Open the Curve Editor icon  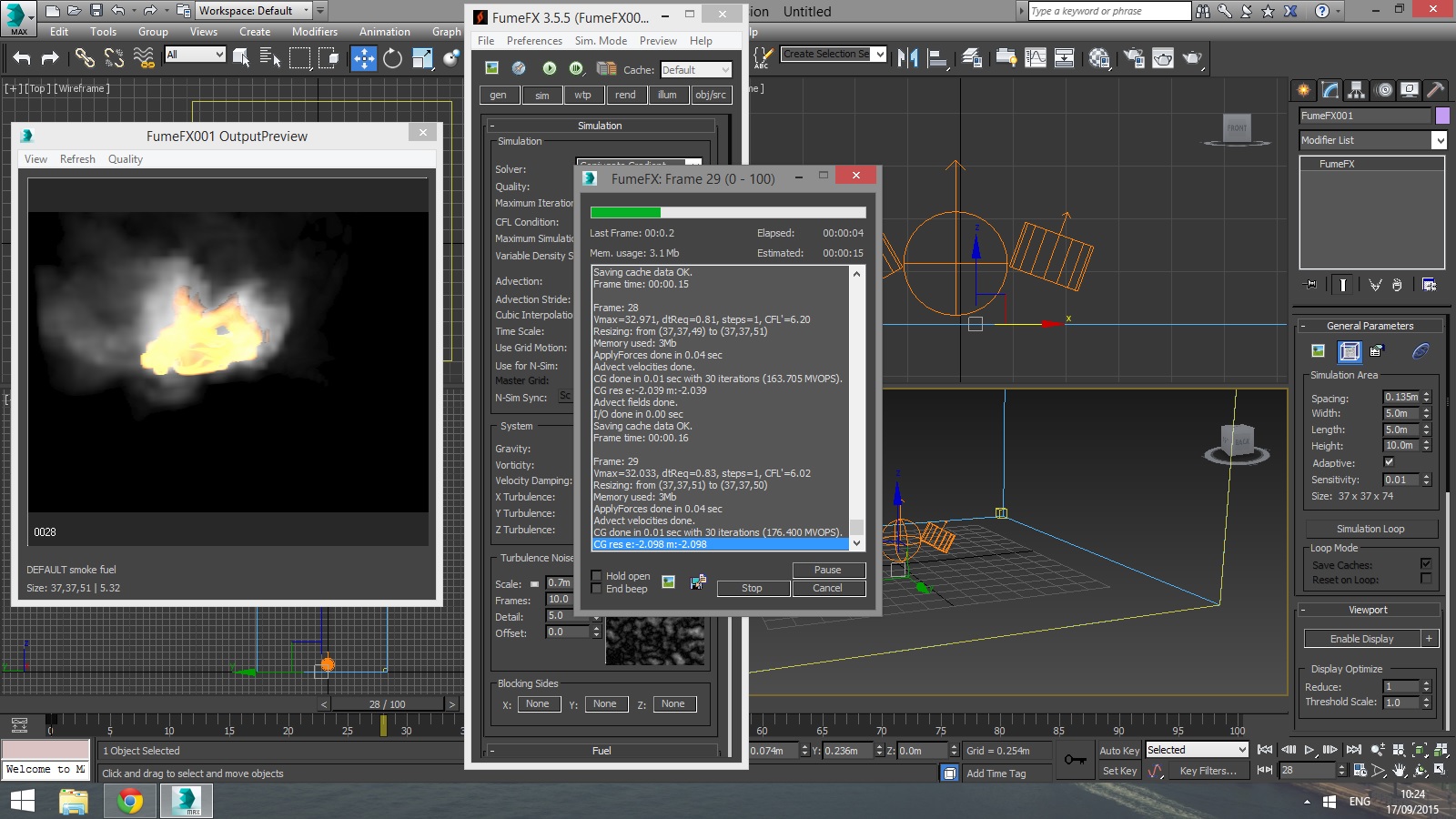[1036, 58]
